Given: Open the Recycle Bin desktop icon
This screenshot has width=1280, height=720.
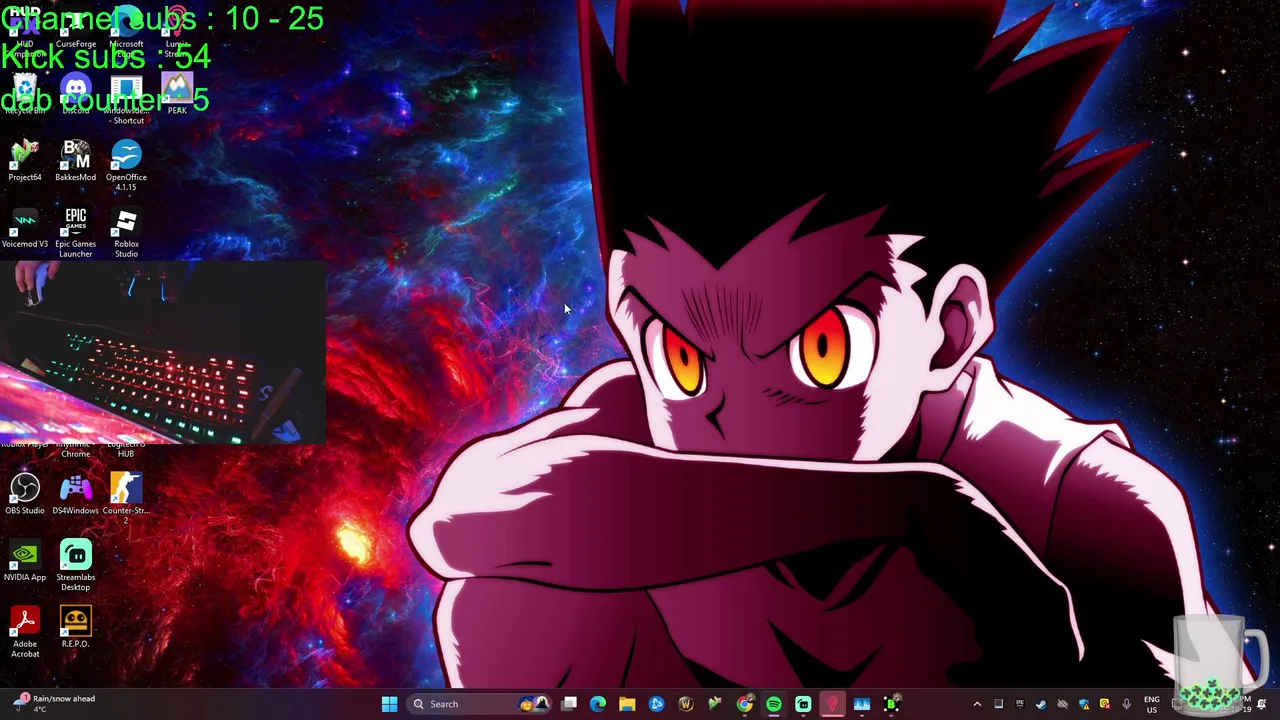Looking at the screenshot, I should pyautogui.click(x=25, y=95).
